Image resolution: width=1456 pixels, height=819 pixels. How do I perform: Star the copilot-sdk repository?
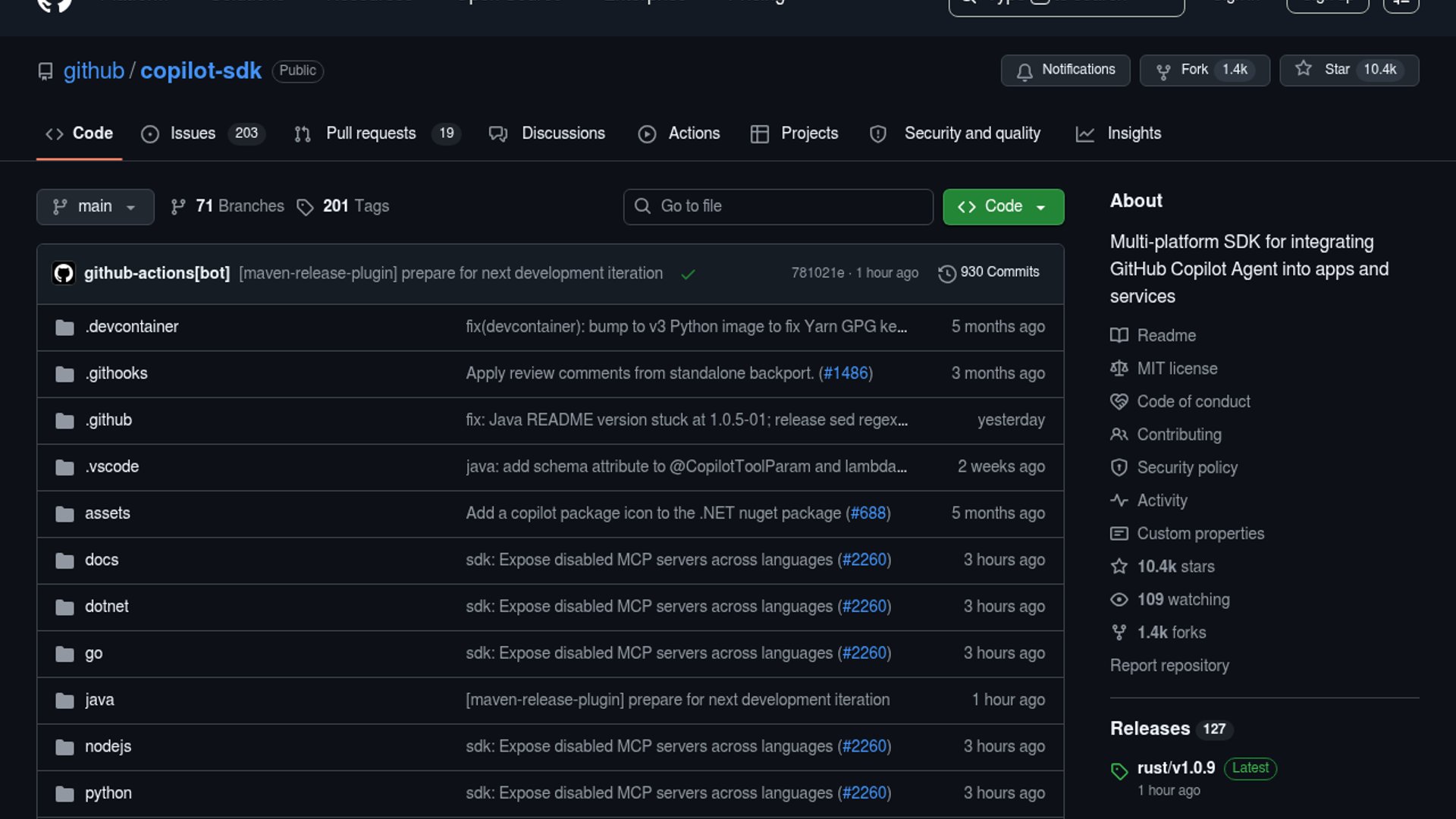tap(1349, 70)
